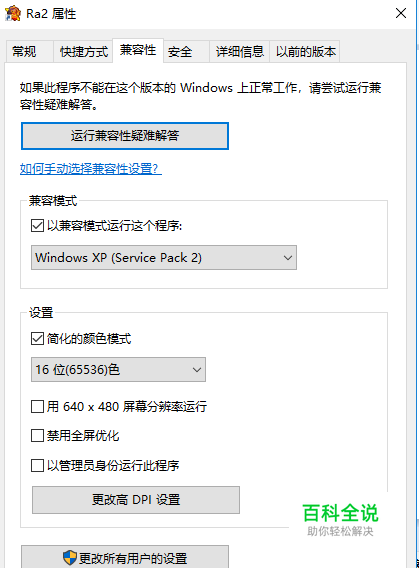419x568 pixels.
Task: Close the Ra2 属性 dialog
Action: [401, 13]
